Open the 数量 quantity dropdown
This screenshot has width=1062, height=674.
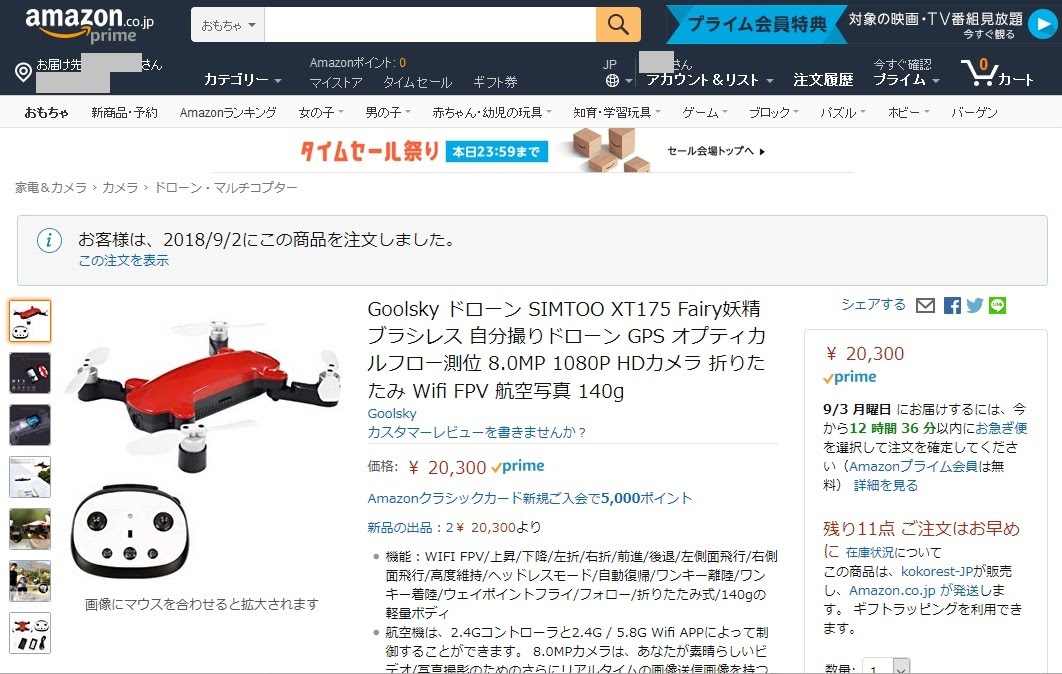tap(886, 667)
